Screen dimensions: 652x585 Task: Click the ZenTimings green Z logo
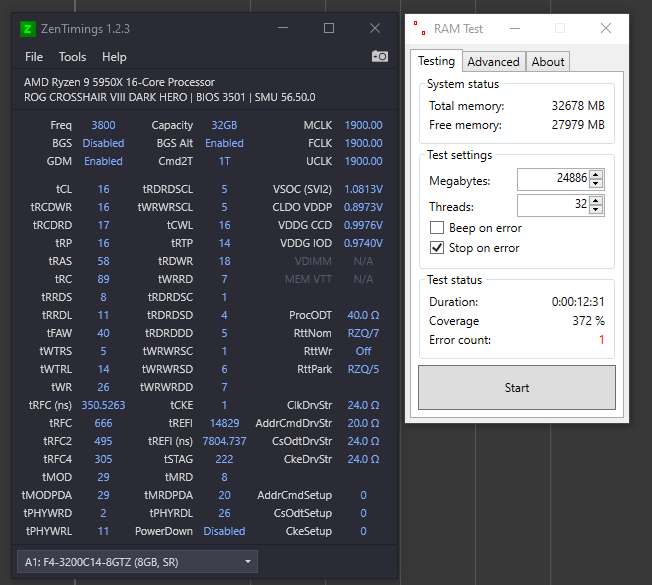click(28, 29)
